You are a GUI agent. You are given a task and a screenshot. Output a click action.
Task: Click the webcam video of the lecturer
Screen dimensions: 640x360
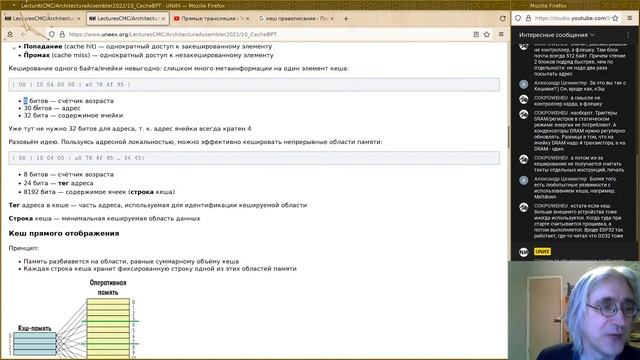click(x=574, y=311)
